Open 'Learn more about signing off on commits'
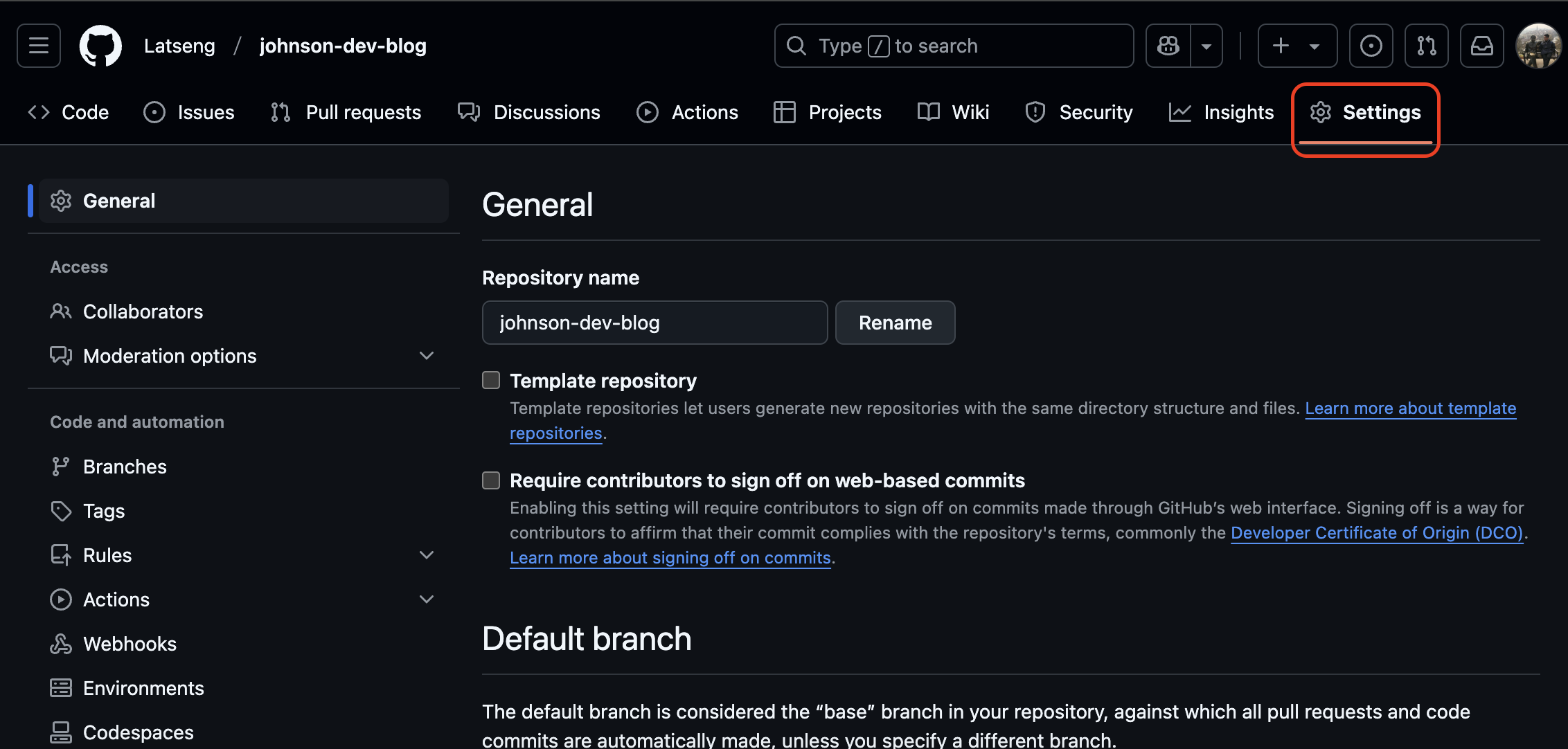The image size is (1568, 749). click(670, 558)
